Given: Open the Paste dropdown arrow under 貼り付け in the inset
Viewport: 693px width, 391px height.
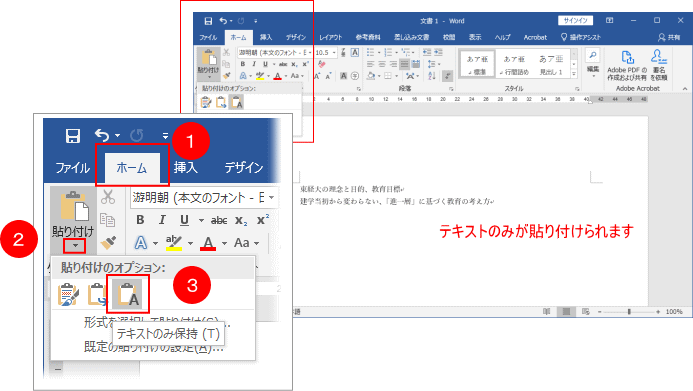Looking at the screenshot, I should click(74, 246).
